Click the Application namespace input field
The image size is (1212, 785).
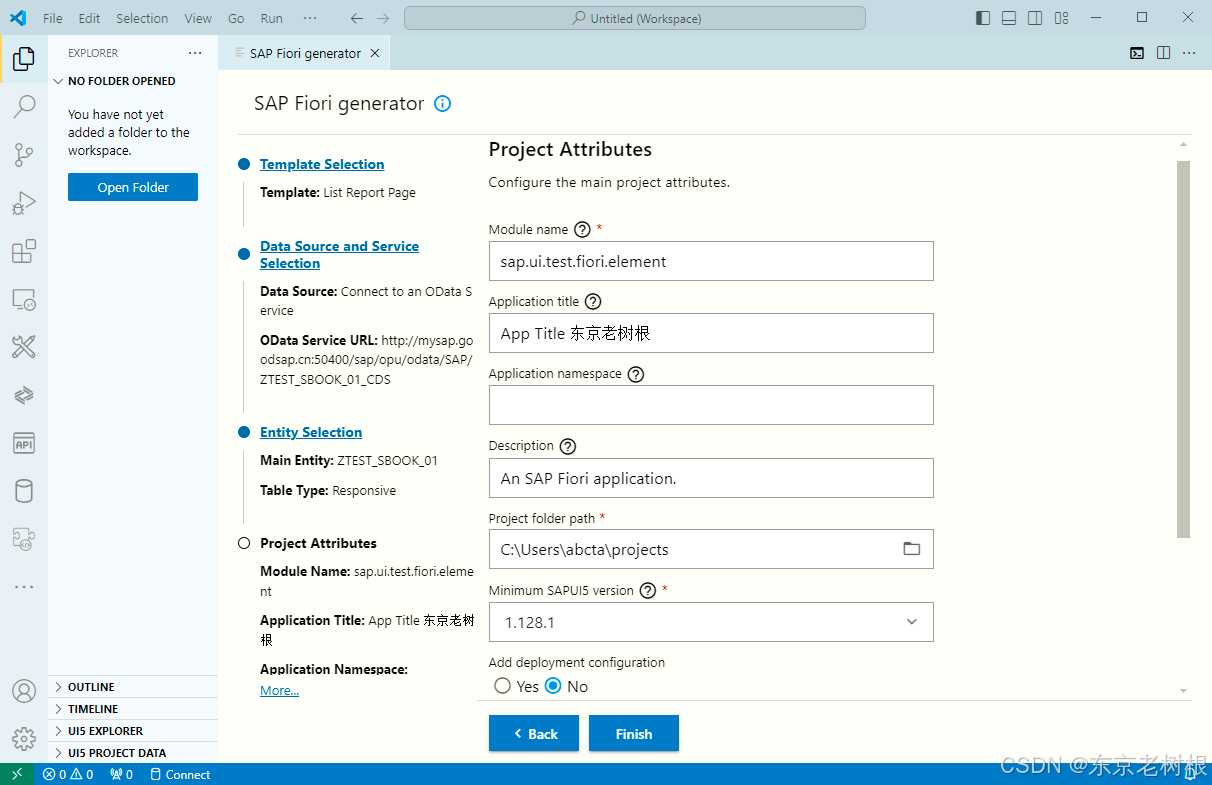click(711, 405)
